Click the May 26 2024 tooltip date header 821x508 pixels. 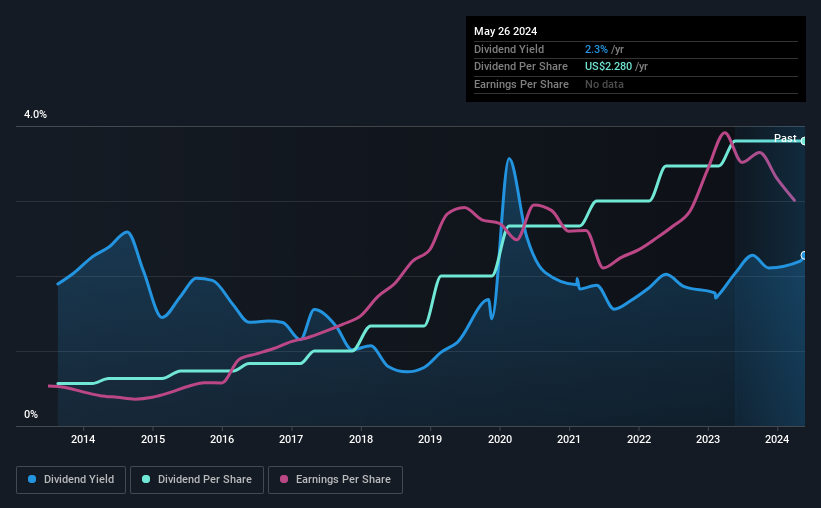[x=505, y=31]
